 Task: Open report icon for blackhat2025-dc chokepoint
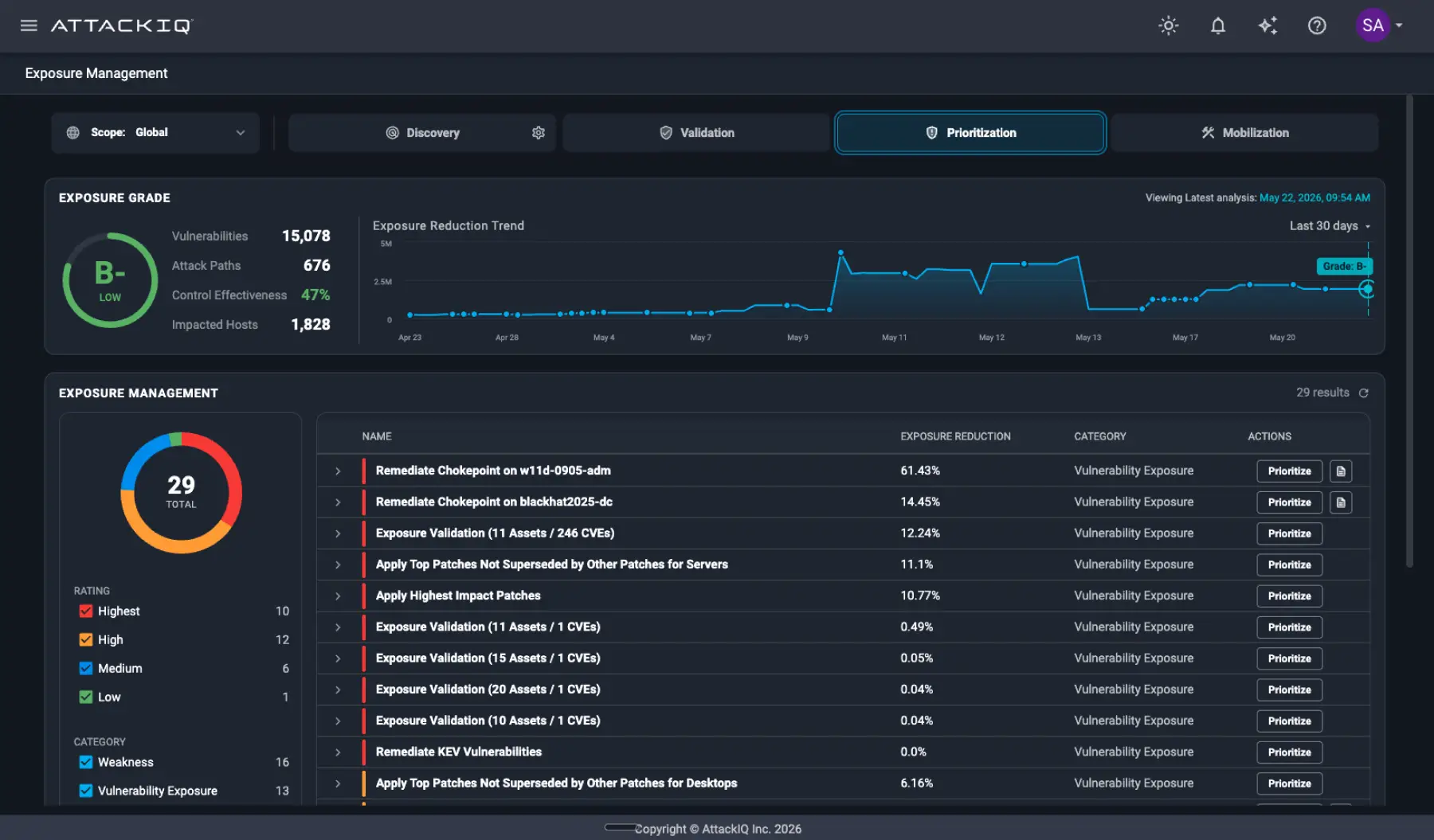click(x=1341, y=502)
